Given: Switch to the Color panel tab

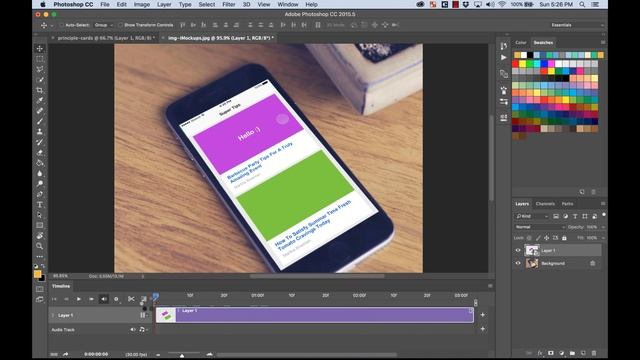Looking at the screenshot, I should [521, 42].
